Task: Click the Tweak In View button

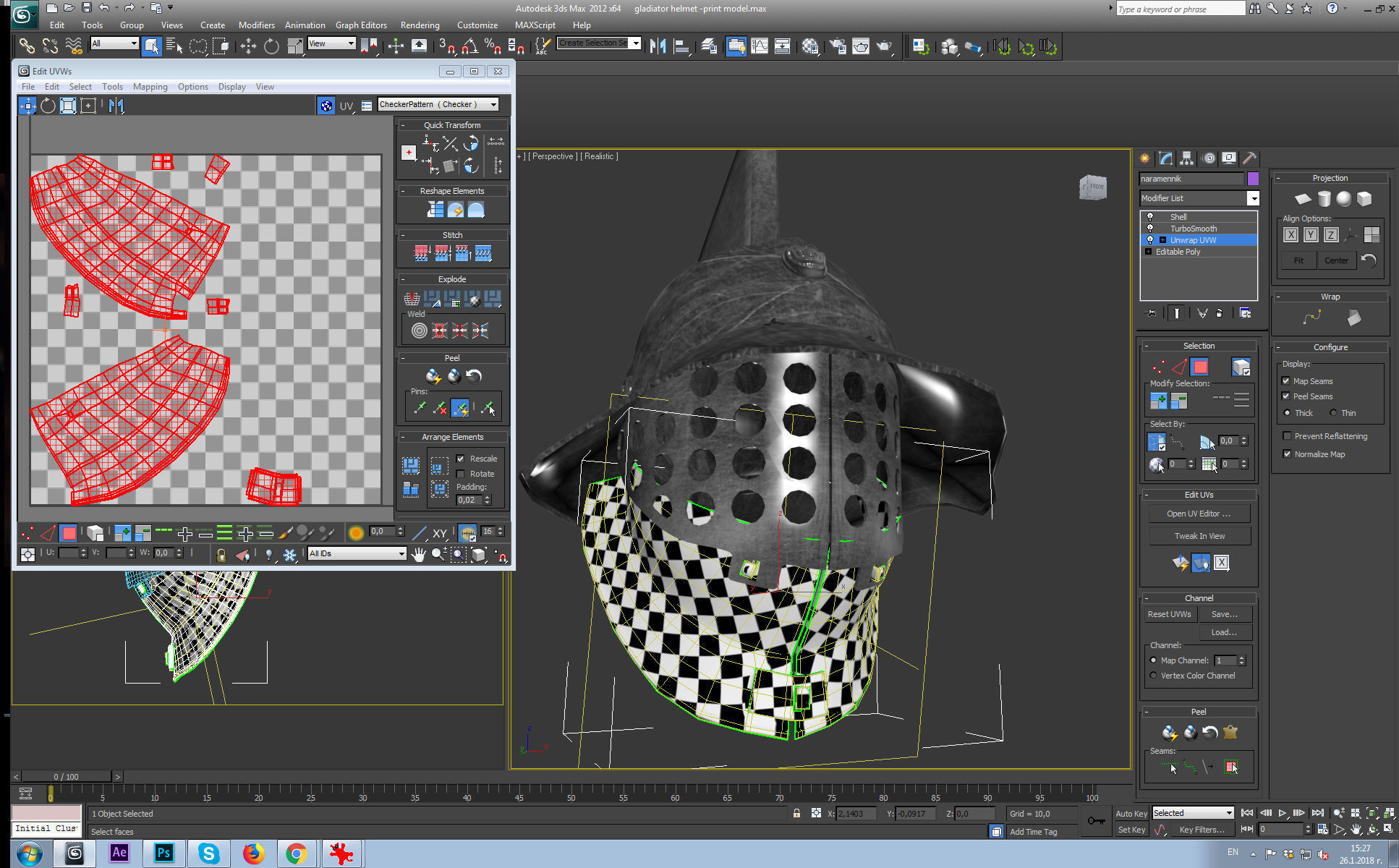Action: [1199, 536]
